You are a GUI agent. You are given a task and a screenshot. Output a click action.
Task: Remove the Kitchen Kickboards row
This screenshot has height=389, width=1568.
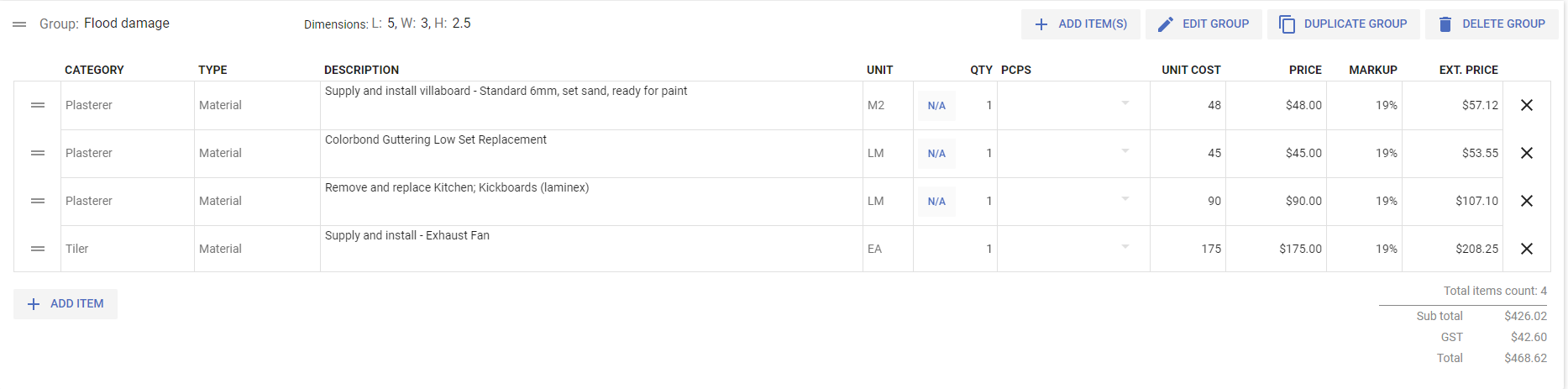1527,201
